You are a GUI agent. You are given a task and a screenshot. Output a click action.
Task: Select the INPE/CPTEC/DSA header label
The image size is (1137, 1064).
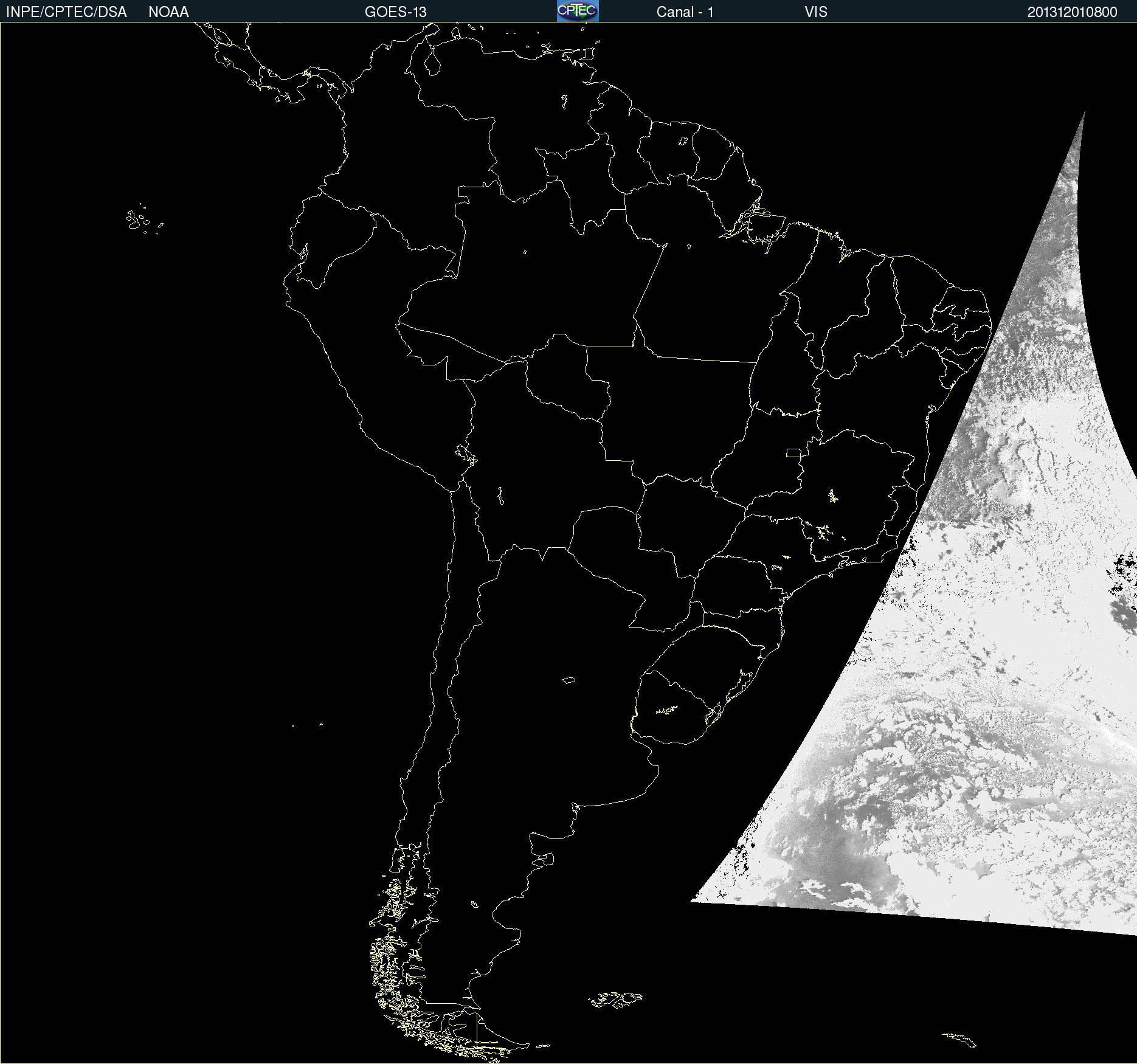(66, 12)
